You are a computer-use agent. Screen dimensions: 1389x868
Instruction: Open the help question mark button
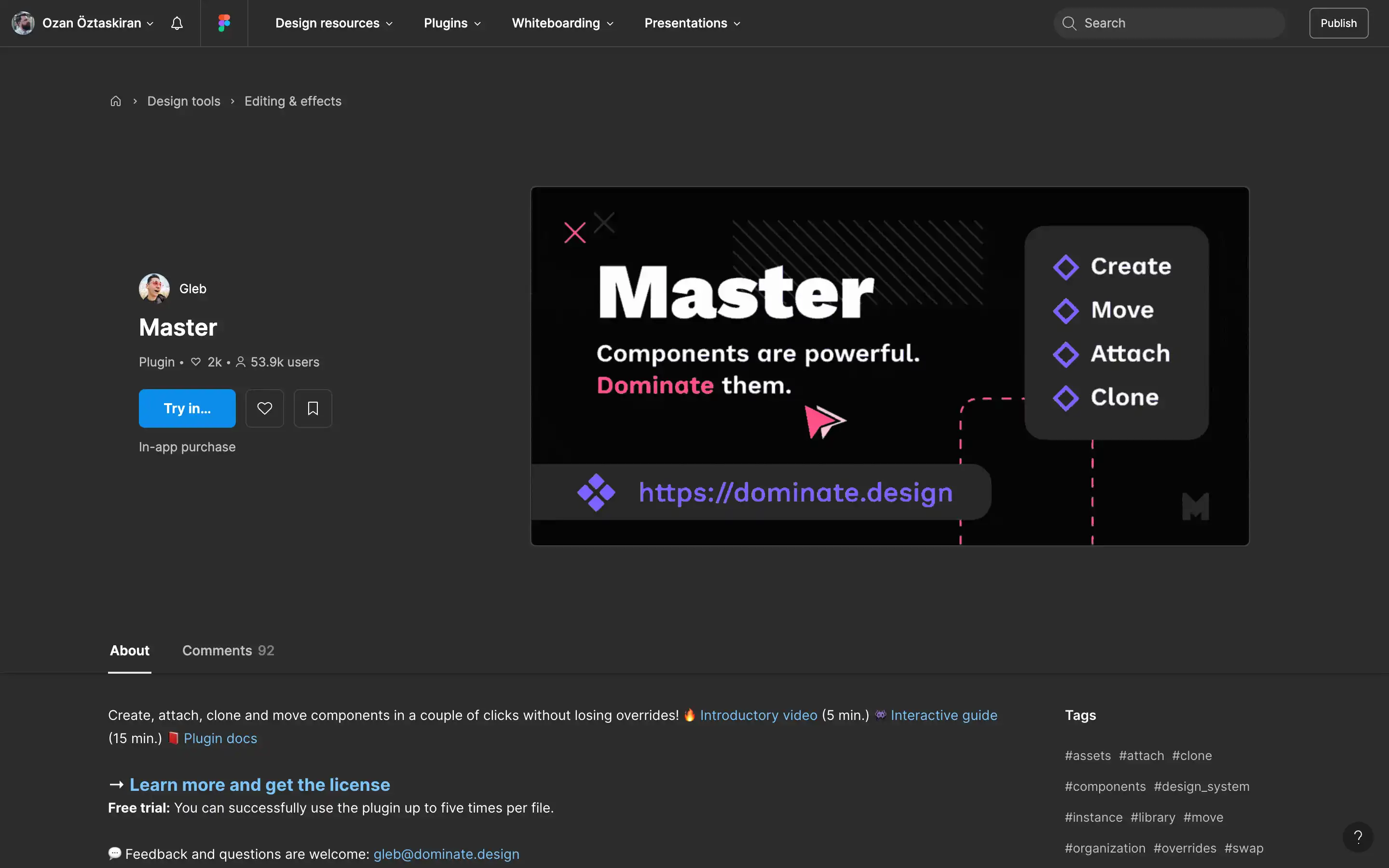[x=1358, y=837]
